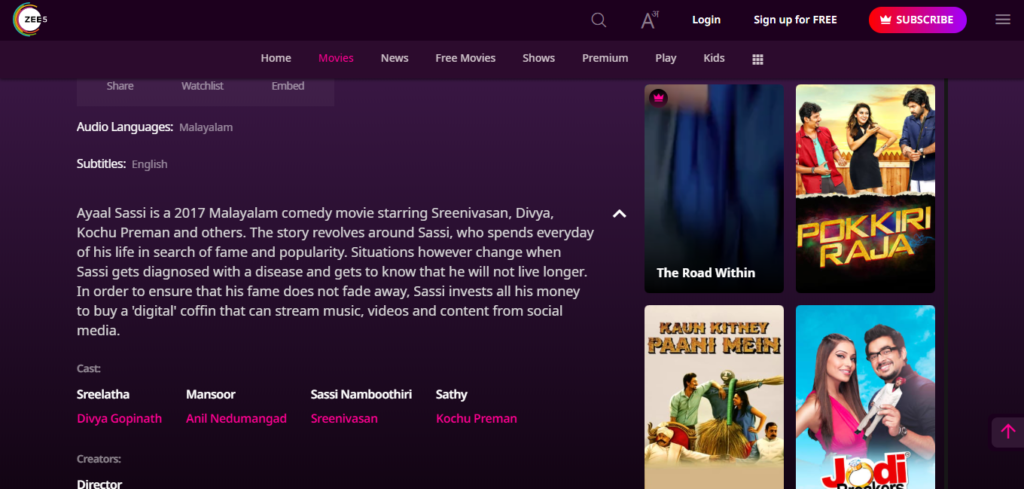Click Sign up for FREE
The height and width of the screenshot is (489, 1024).
pyautogui.click(x=795, y=20)
